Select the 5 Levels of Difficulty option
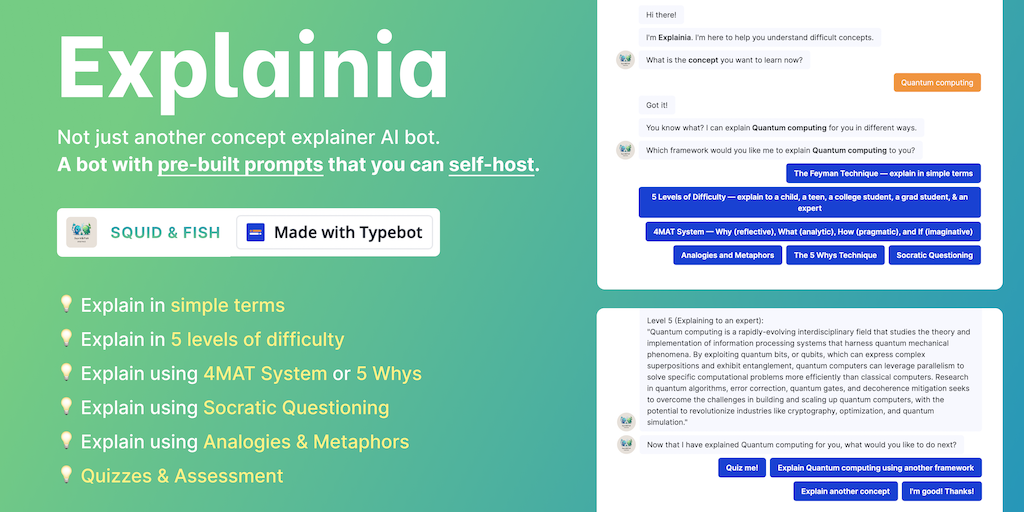 (x=809, y=202)
